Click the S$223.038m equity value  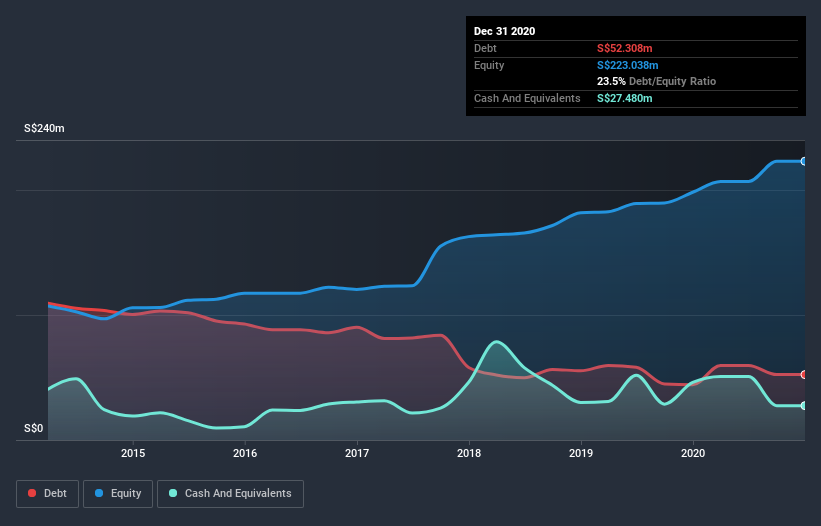click(x=628, y=65)
